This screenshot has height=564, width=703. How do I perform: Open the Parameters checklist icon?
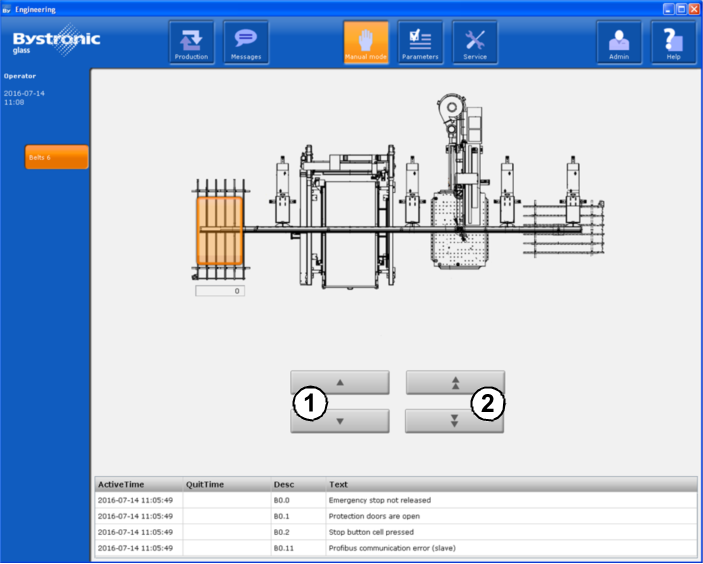(x=420, y=43)
